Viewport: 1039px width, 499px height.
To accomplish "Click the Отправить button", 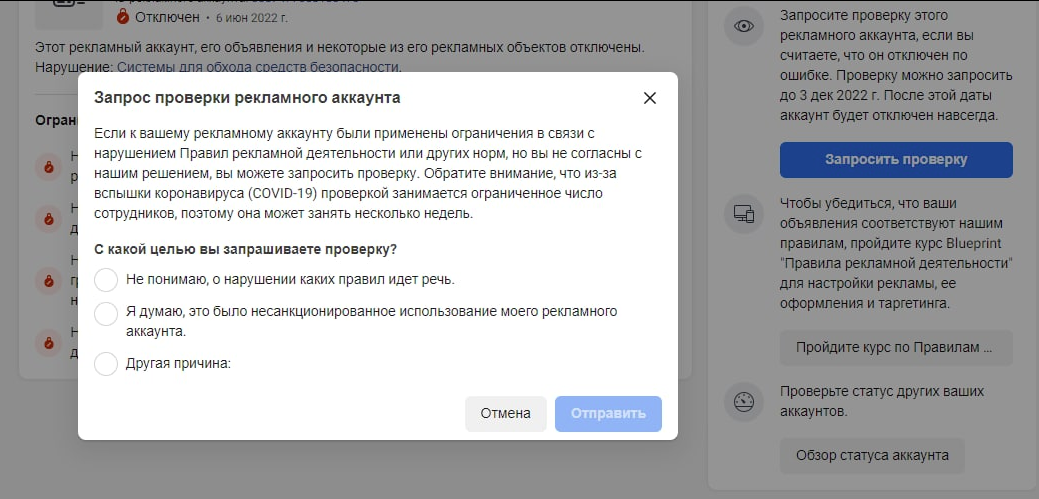I will pos(608,414).
